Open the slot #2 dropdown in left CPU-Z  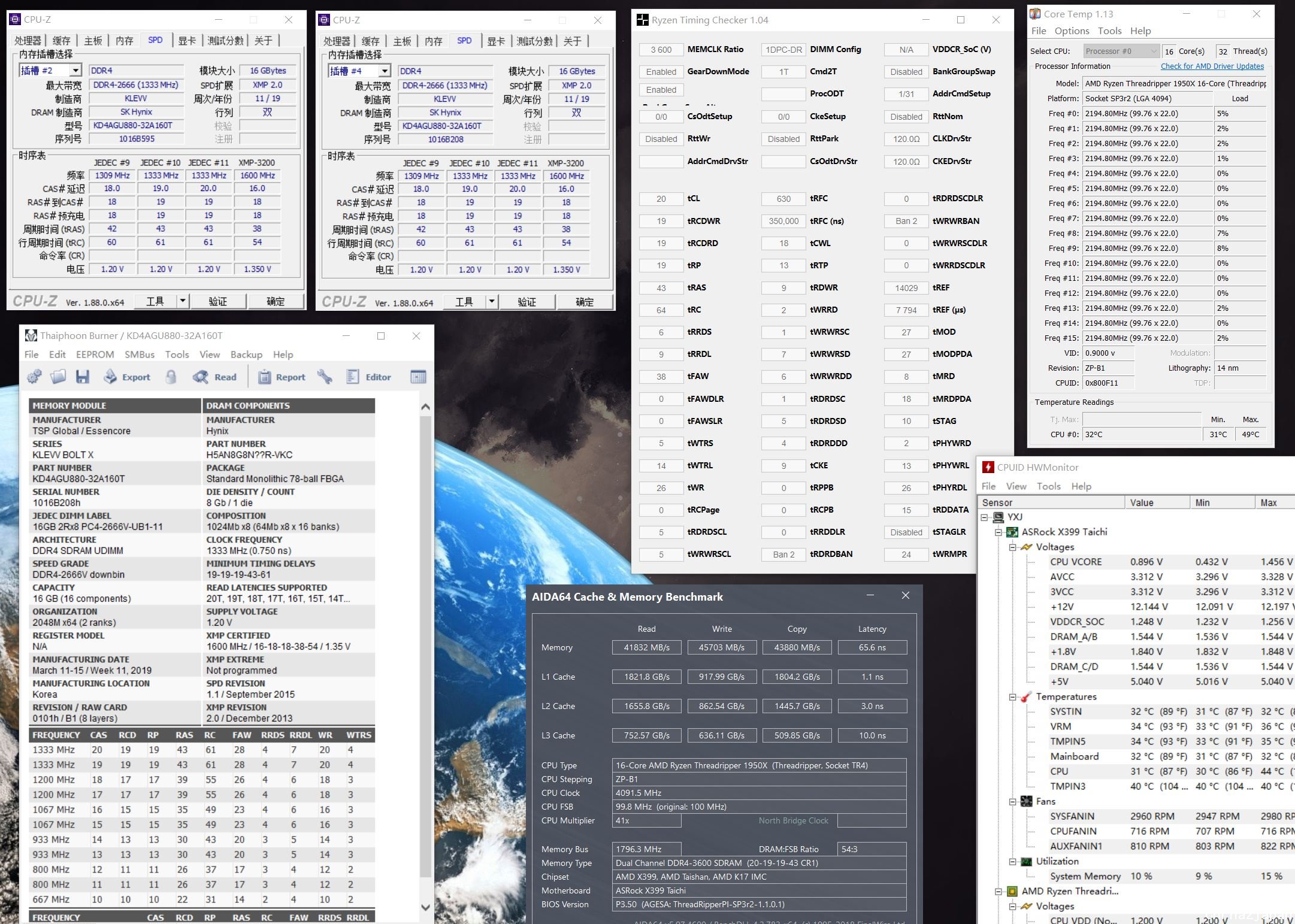[x=75, y=71]
